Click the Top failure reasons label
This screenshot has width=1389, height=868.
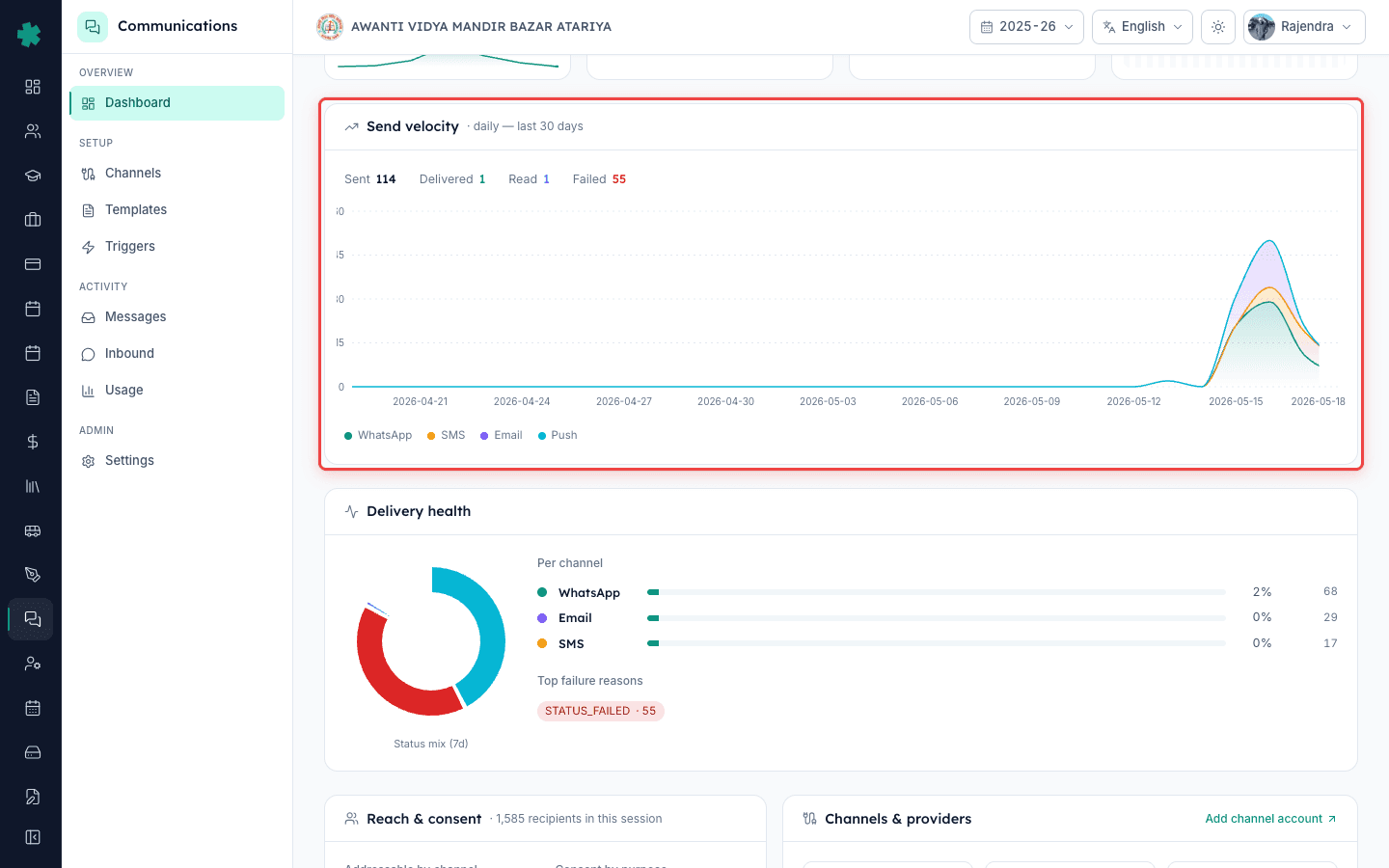coord(590,681)
